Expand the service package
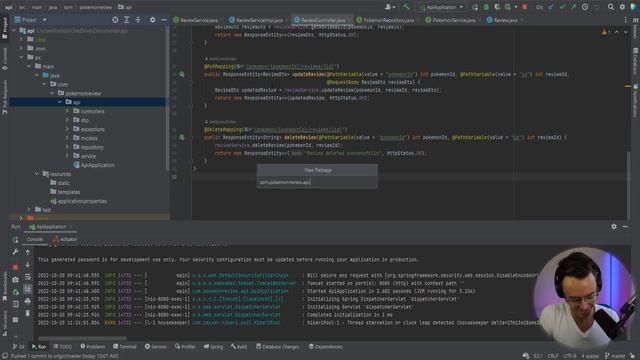This screenshot has width=640, height=360. pyautogui.click(x=67, y=156)
